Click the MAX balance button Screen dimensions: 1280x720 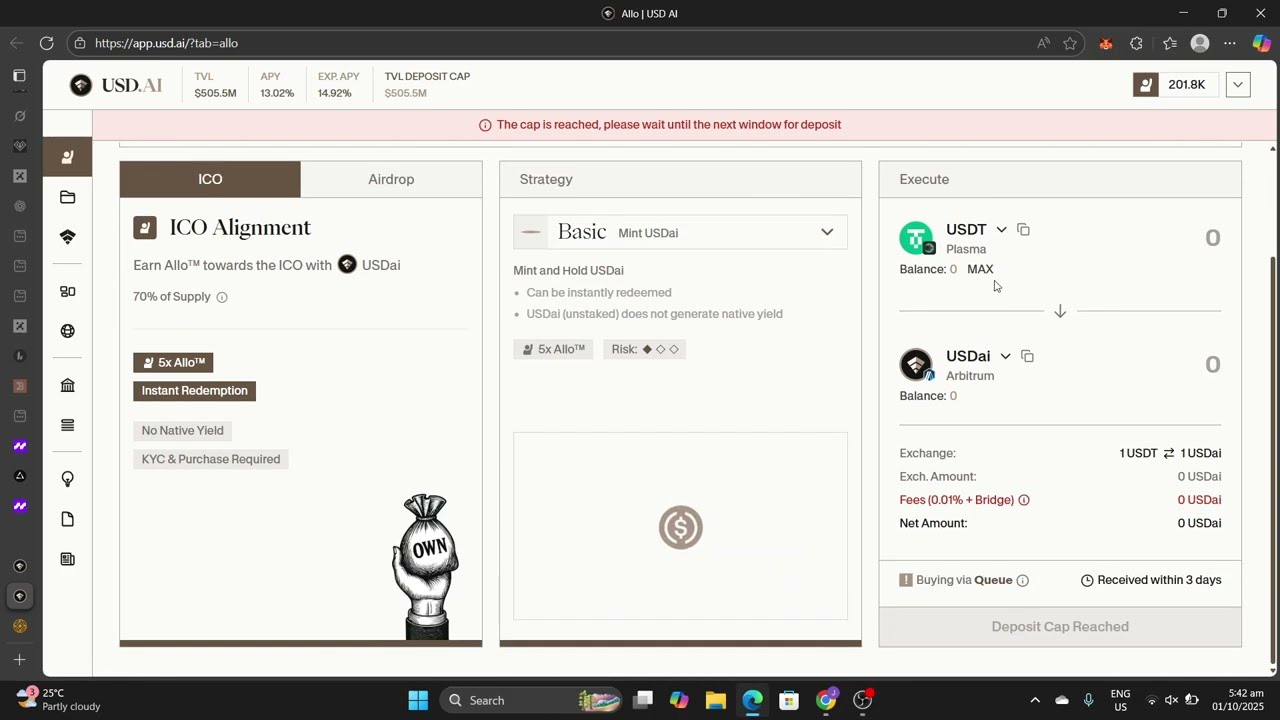(980, 269)
